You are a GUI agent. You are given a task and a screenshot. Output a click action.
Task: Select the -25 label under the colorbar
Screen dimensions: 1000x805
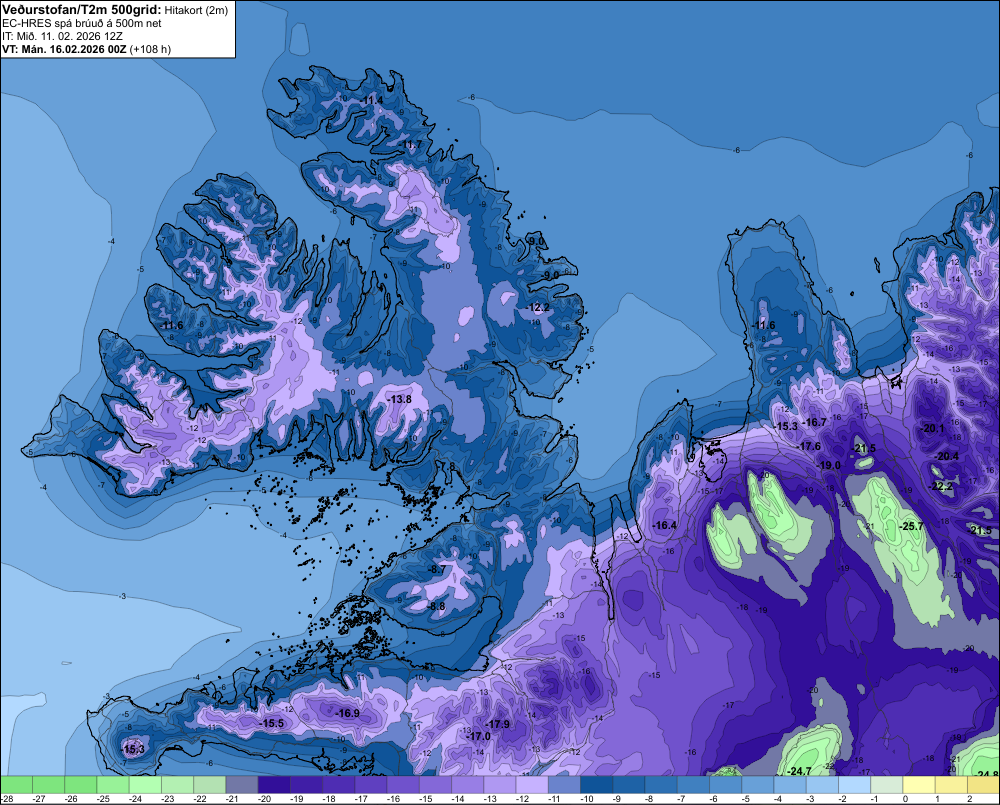(x=103, y=799)
